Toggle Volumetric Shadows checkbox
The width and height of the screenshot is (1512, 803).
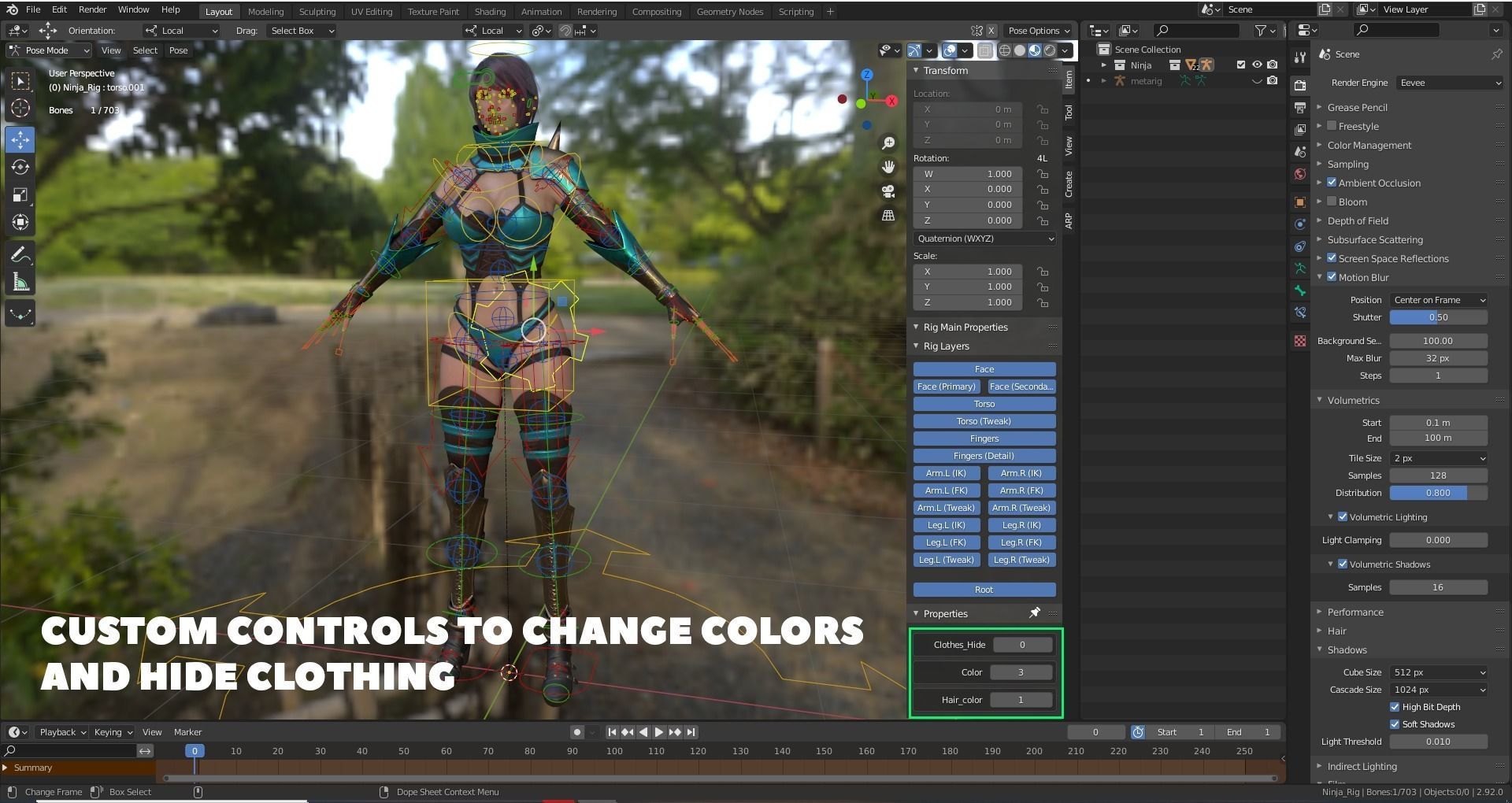pos(1343,564)
